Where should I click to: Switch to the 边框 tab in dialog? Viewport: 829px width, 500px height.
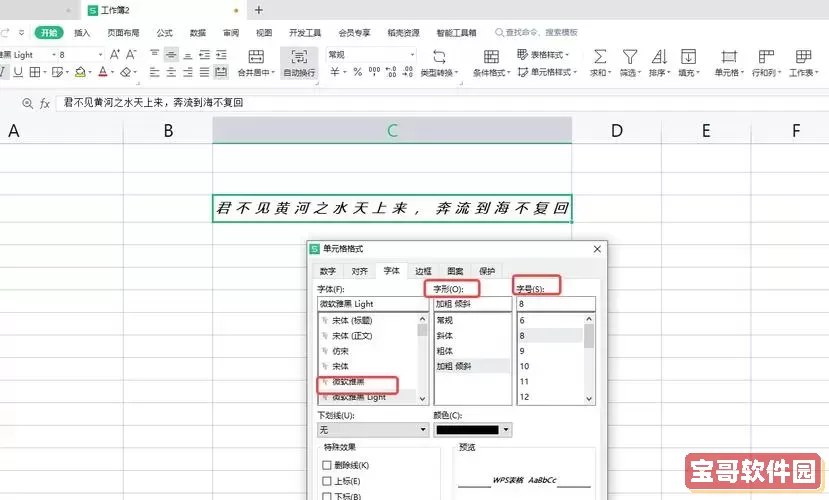tap(423, 271)
